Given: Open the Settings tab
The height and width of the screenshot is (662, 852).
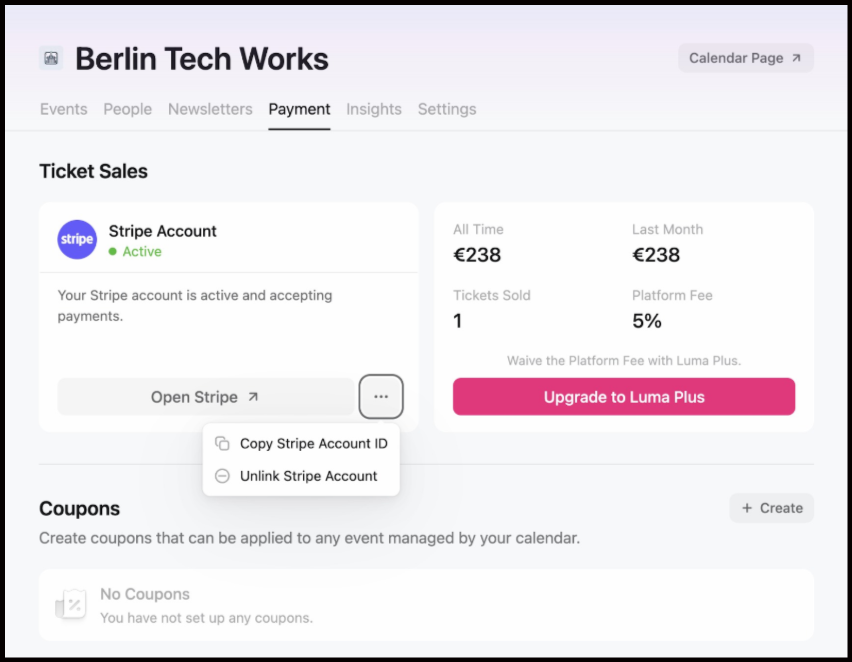Looking at the screenshot, I should [447, 109].
